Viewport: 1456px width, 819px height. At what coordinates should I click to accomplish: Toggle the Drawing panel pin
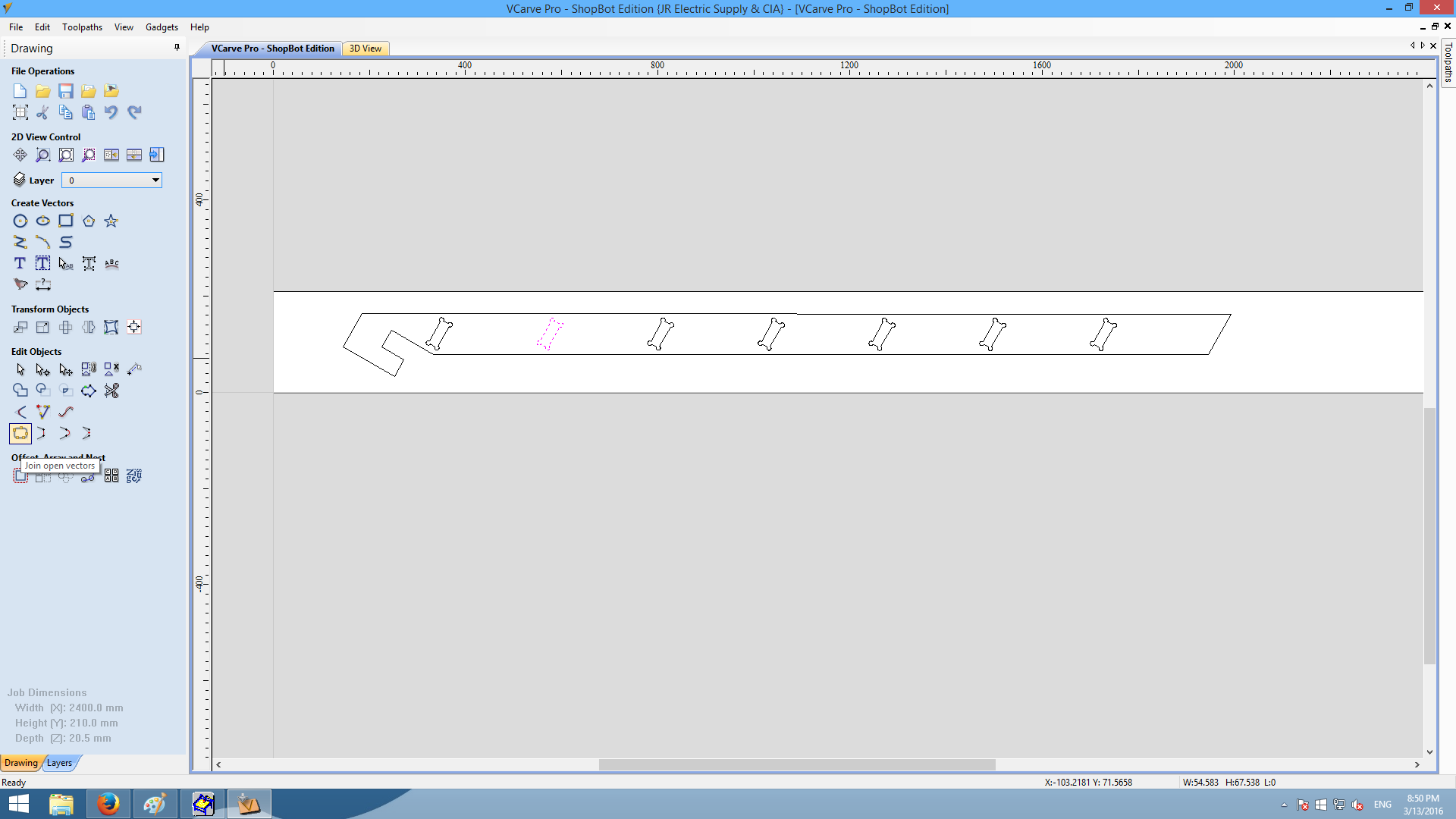coord(177,48)
